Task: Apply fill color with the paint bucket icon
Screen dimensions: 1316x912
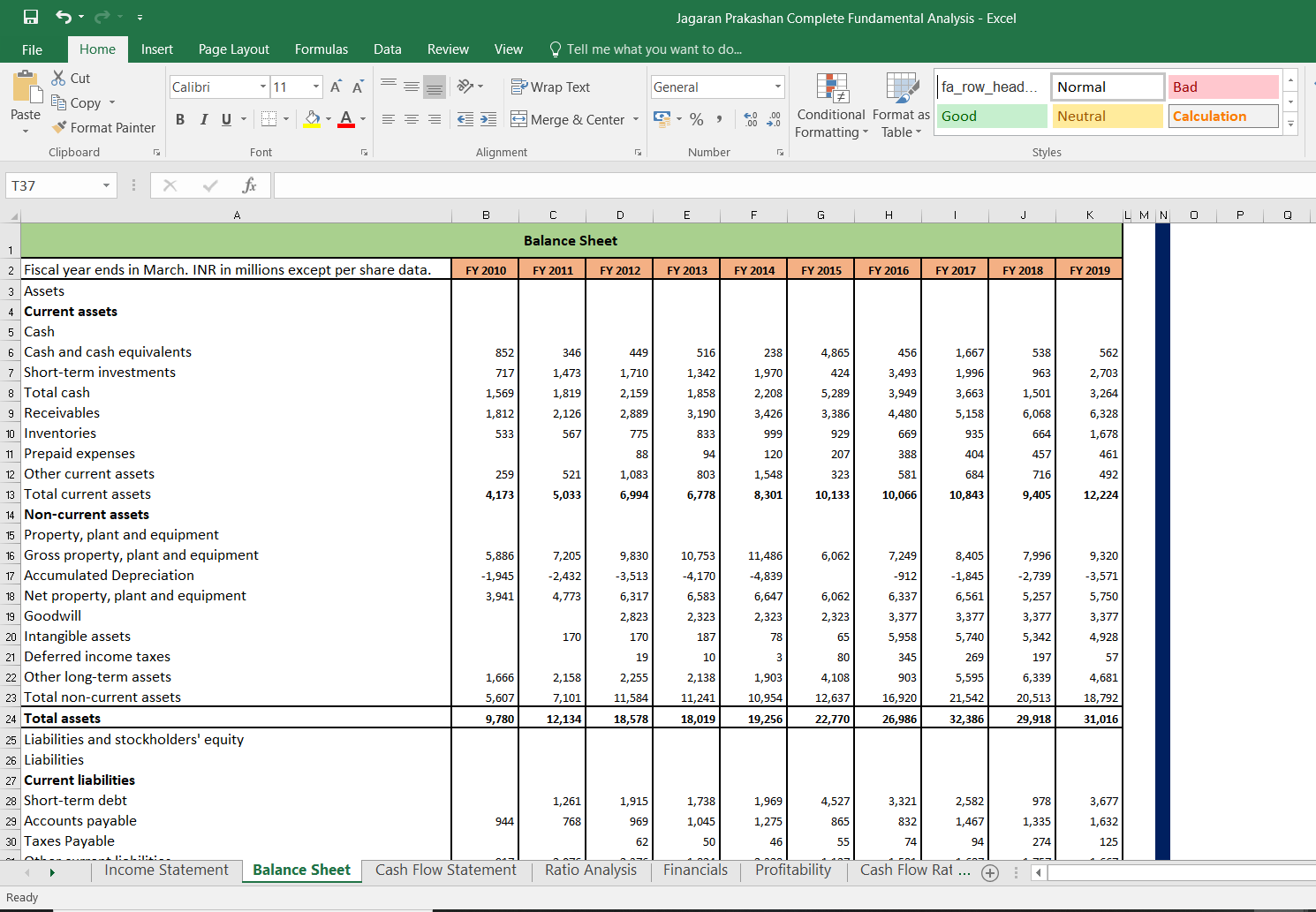Action: pyautogui.click(x=312, y=119)
